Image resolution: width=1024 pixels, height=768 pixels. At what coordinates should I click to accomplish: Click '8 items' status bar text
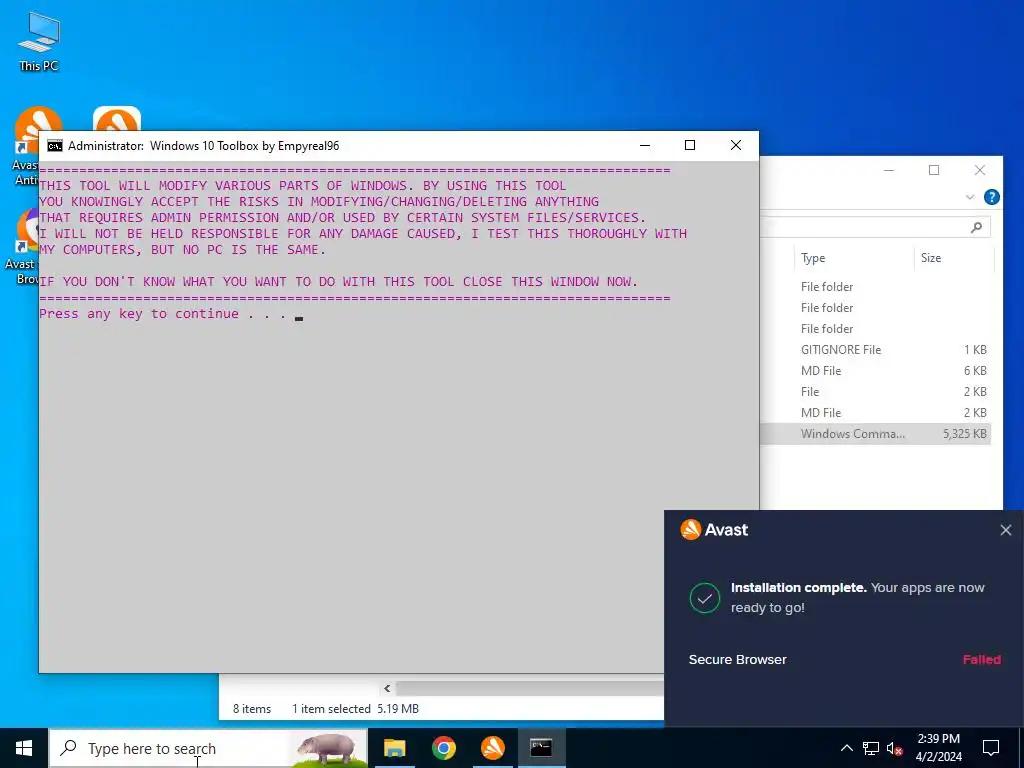(252, 709)
